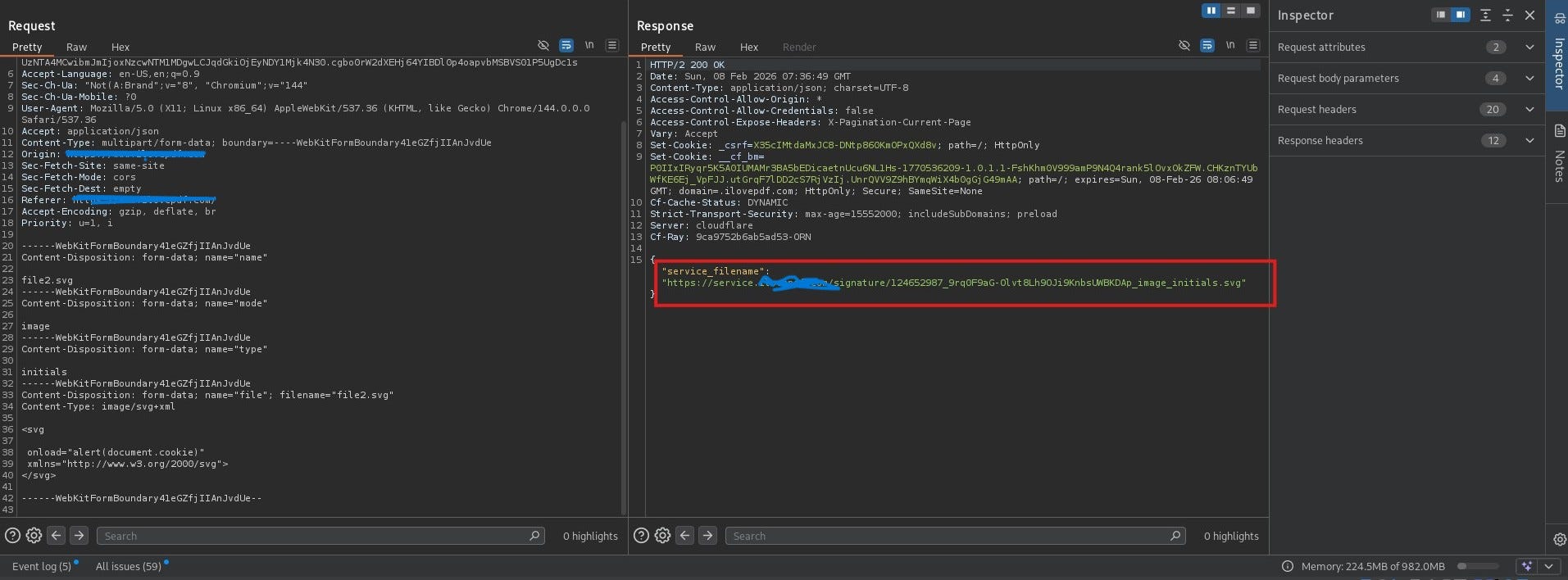Switch Response view to Hex tab
Screen dimensions: 1568x580
point(749,47)
